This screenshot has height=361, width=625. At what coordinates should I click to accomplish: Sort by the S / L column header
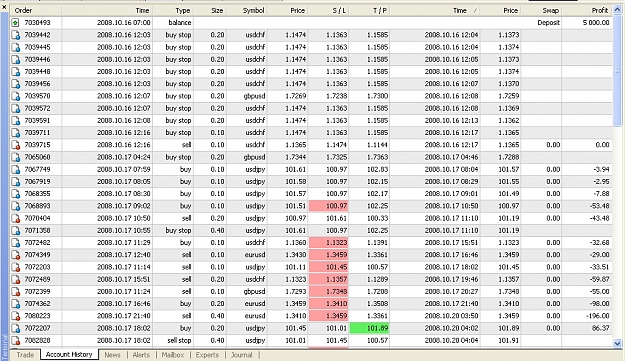329,10
